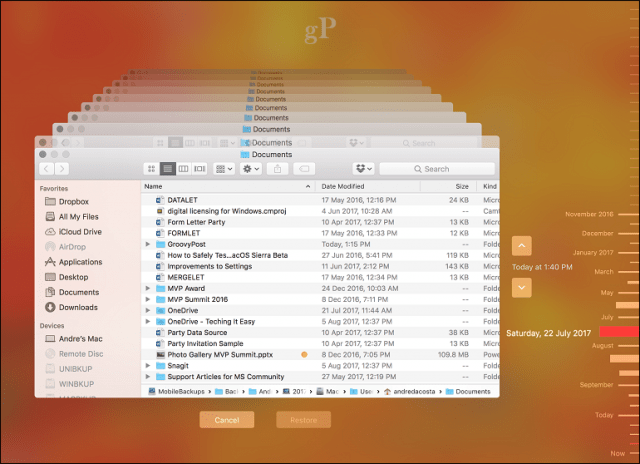Go to later backup with down arrow

pyautogui.click(x=522, y=288)
